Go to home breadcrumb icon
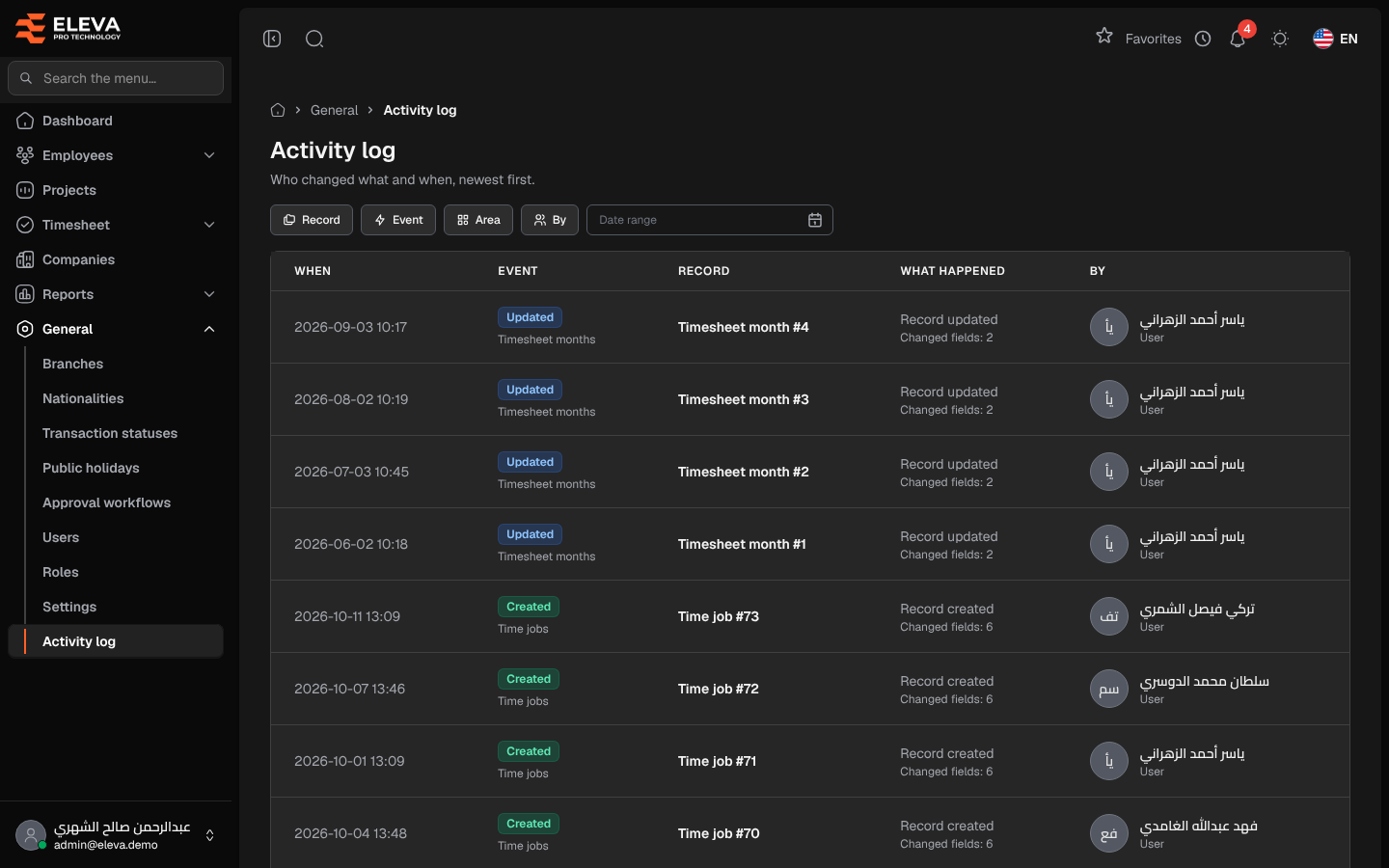 click(x=278, y=110)
